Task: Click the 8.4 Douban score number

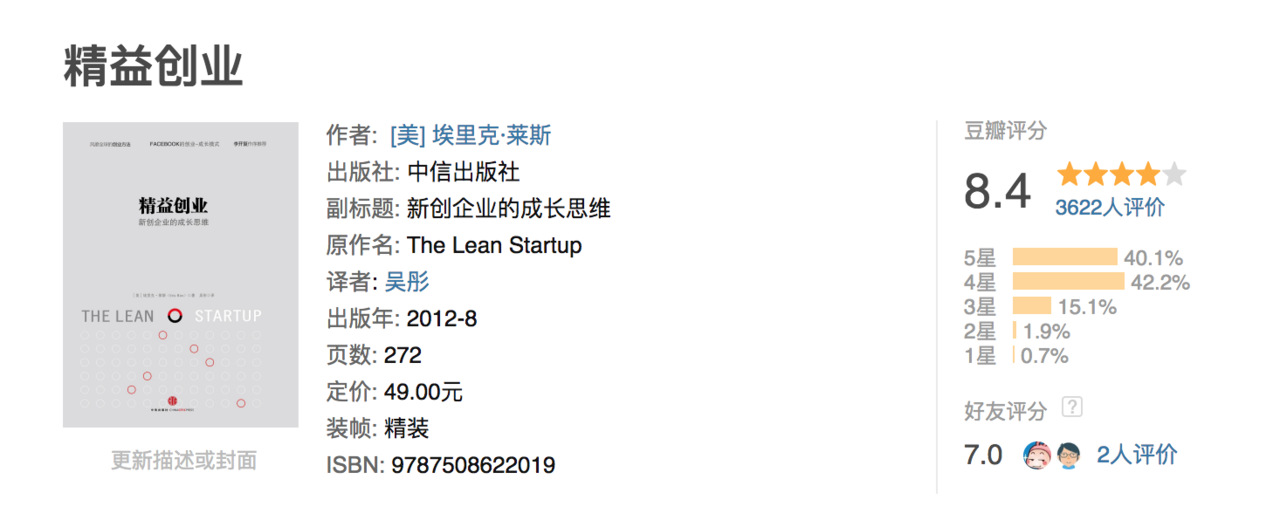Action: 997,191
